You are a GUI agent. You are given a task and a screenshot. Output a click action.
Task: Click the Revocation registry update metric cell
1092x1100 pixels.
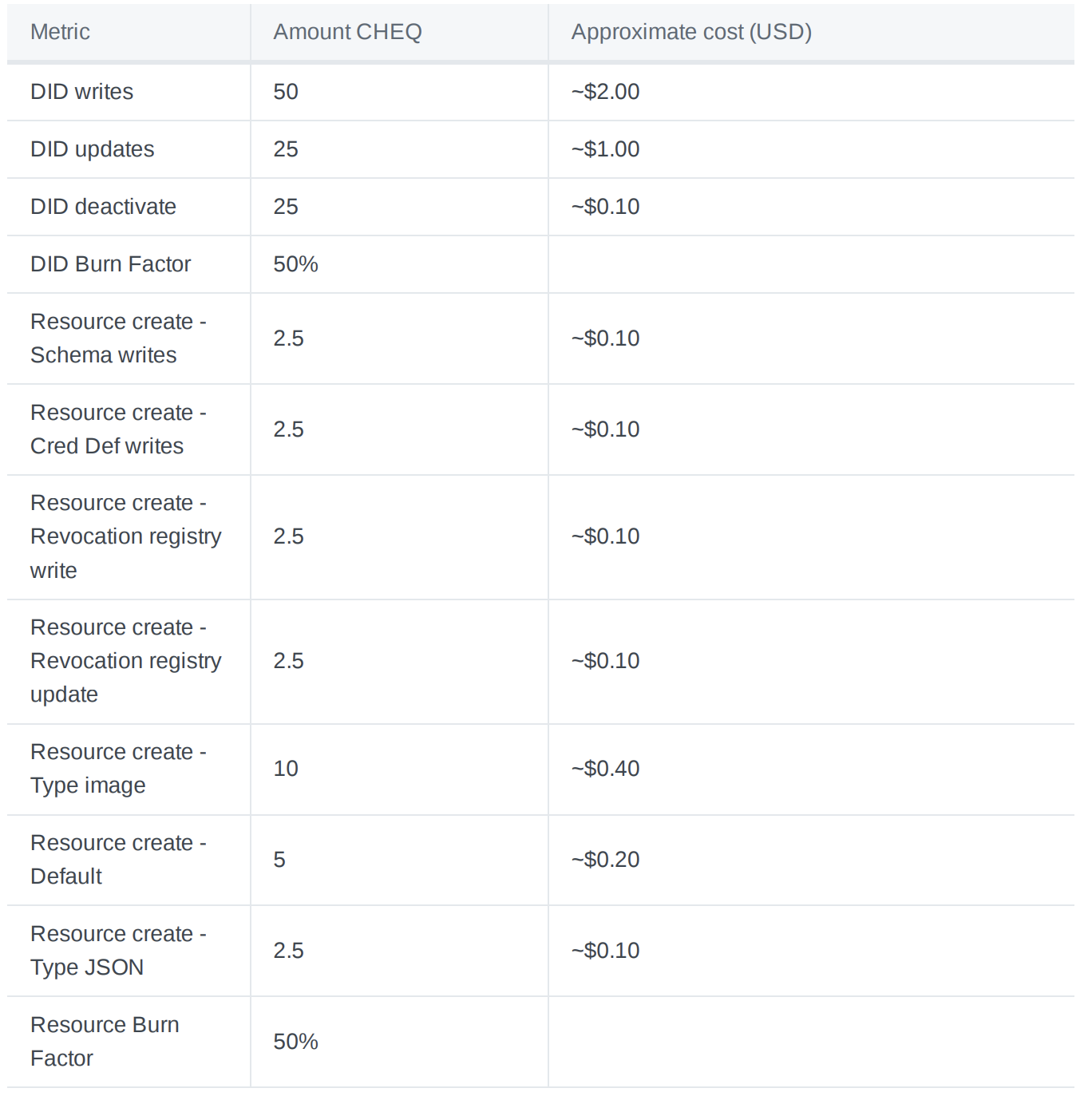(125, 661)
